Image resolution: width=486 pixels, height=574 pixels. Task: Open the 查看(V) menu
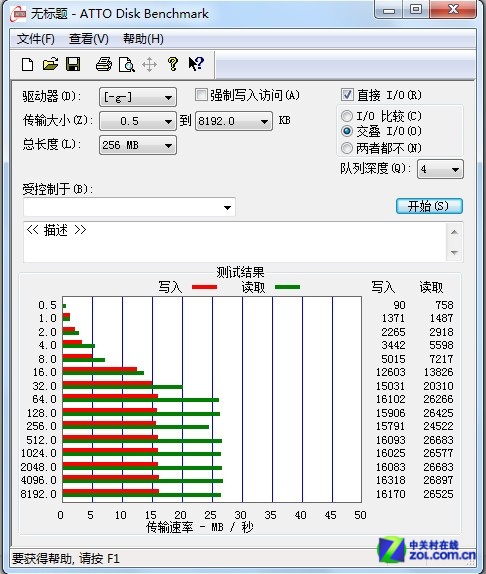click(x=89, y=39)
